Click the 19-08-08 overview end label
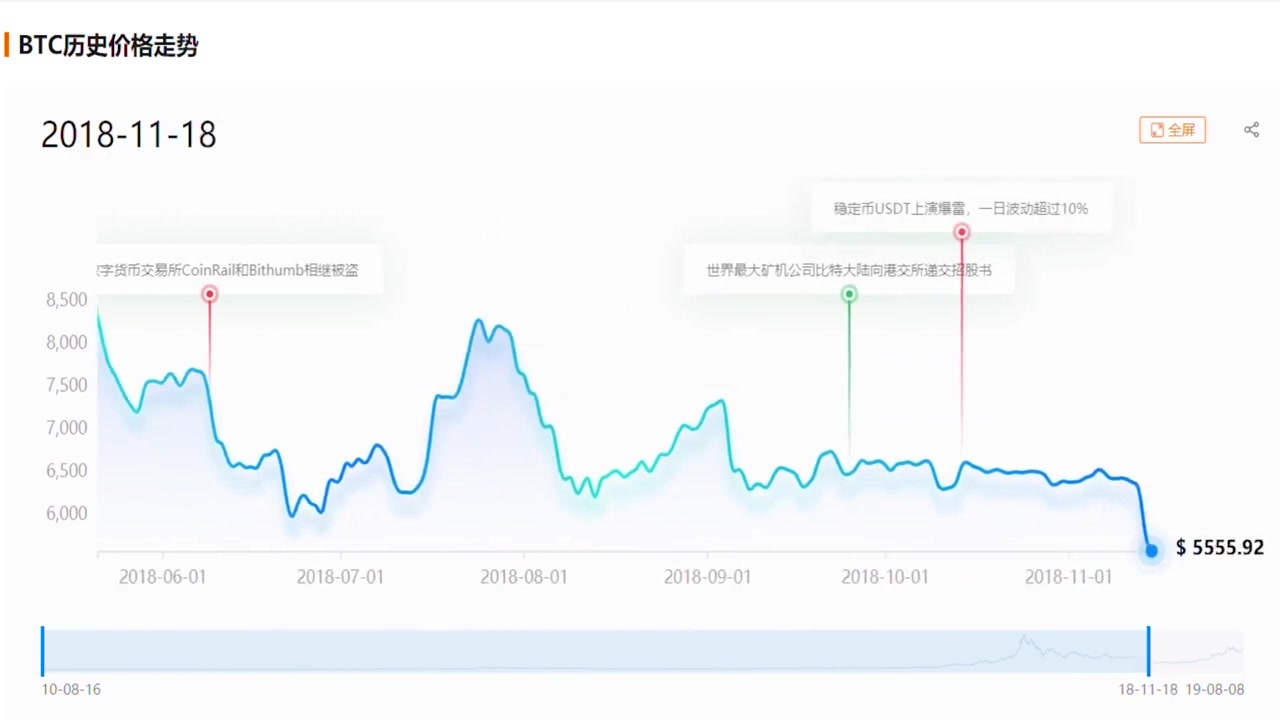 [1215, 690]
